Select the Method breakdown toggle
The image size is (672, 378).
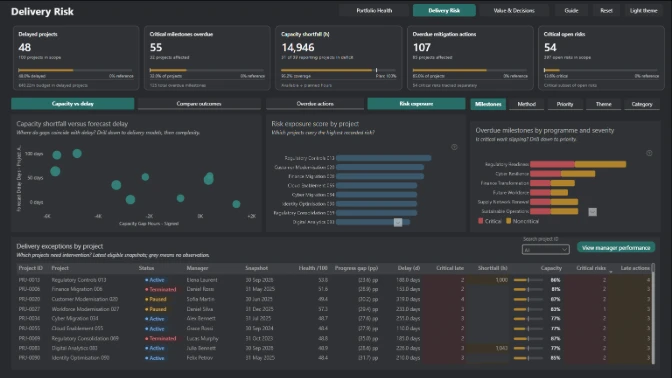click(x=526, y=104)
